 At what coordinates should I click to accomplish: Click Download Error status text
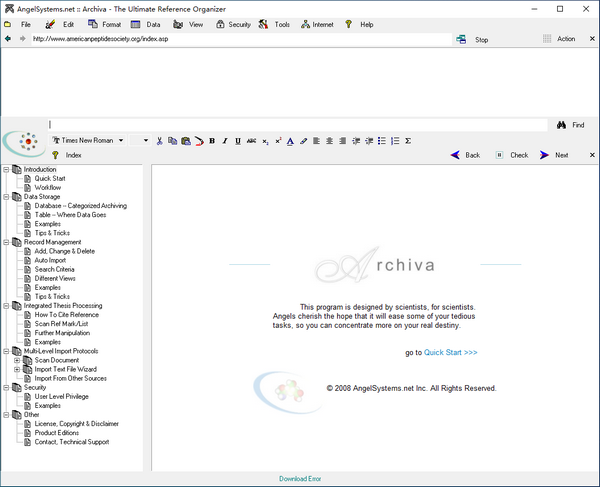coord(300,479)
